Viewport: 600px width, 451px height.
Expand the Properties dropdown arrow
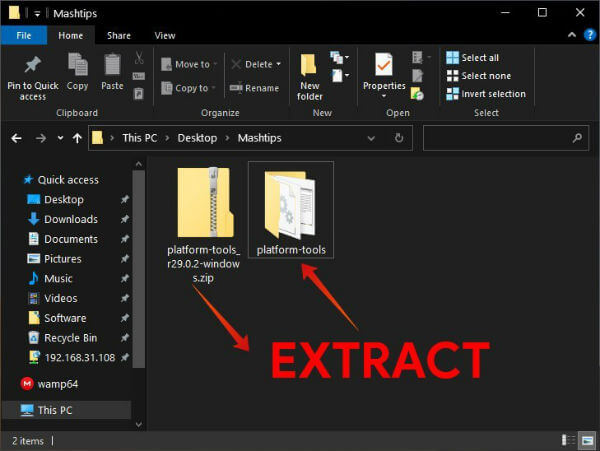pos(384,96)
